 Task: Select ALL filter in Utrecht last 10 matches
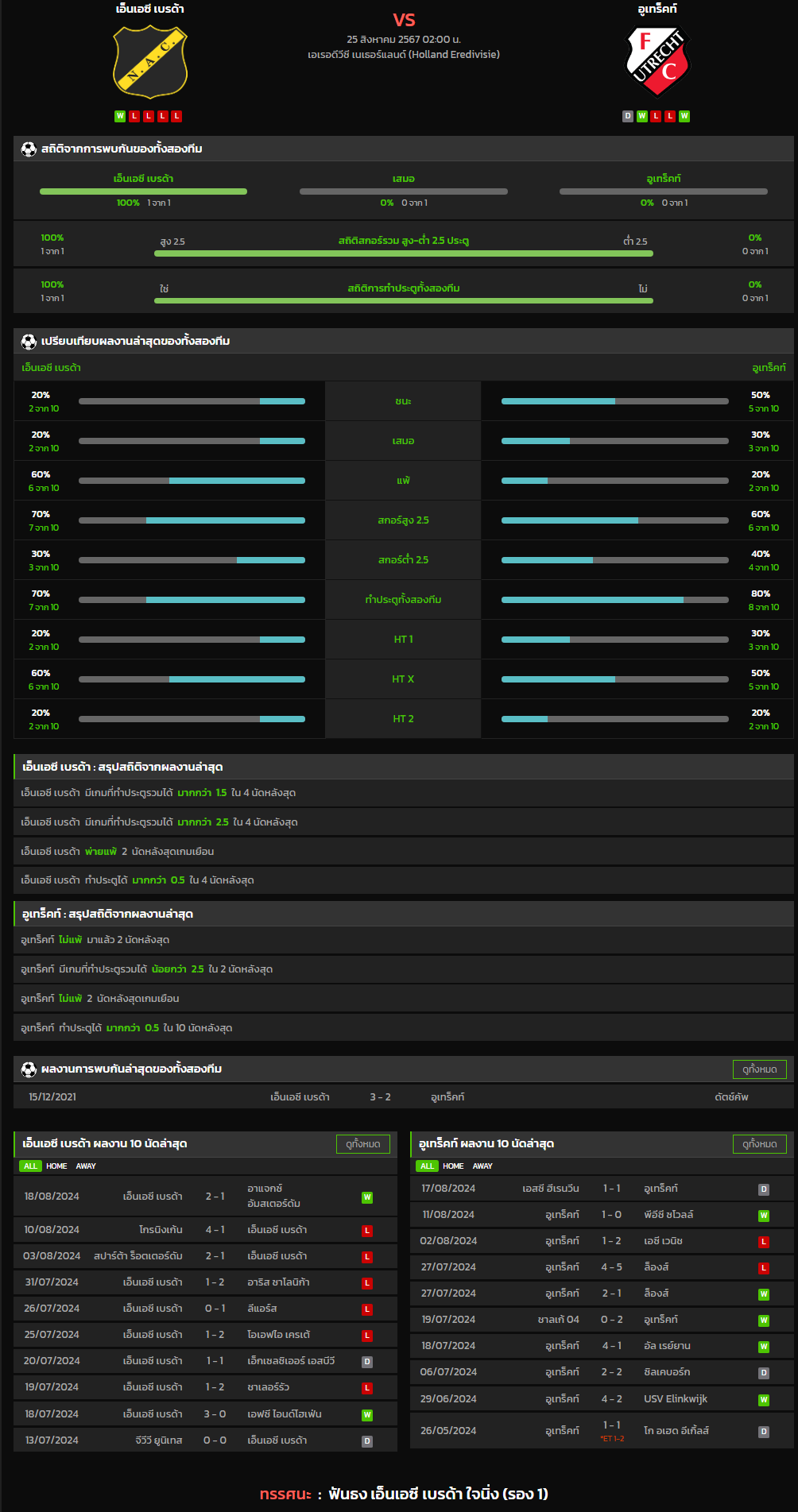pyautogui.click(x=427, y=1166)
